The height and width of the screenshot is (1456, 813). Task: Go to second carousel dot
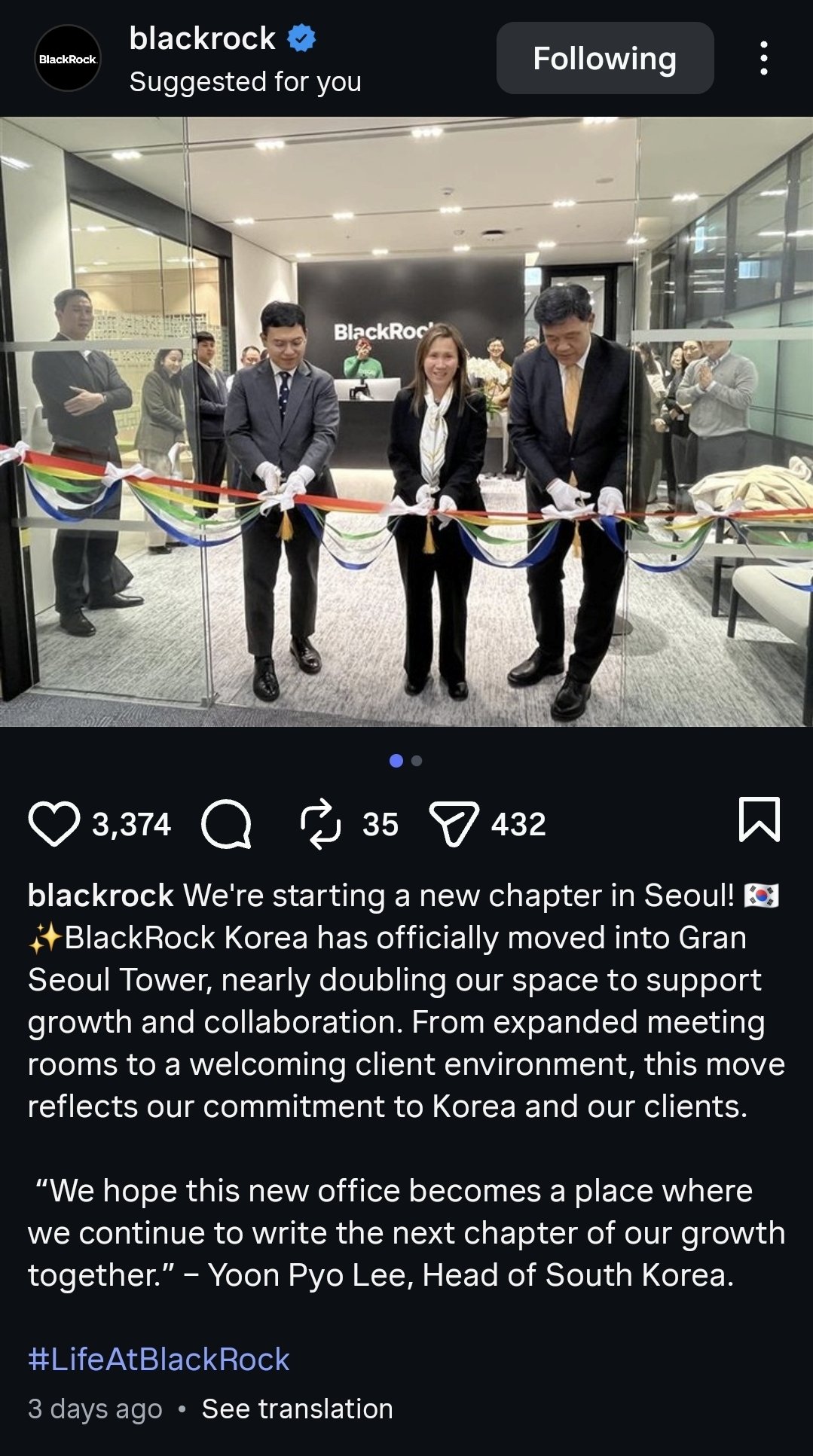417,761
